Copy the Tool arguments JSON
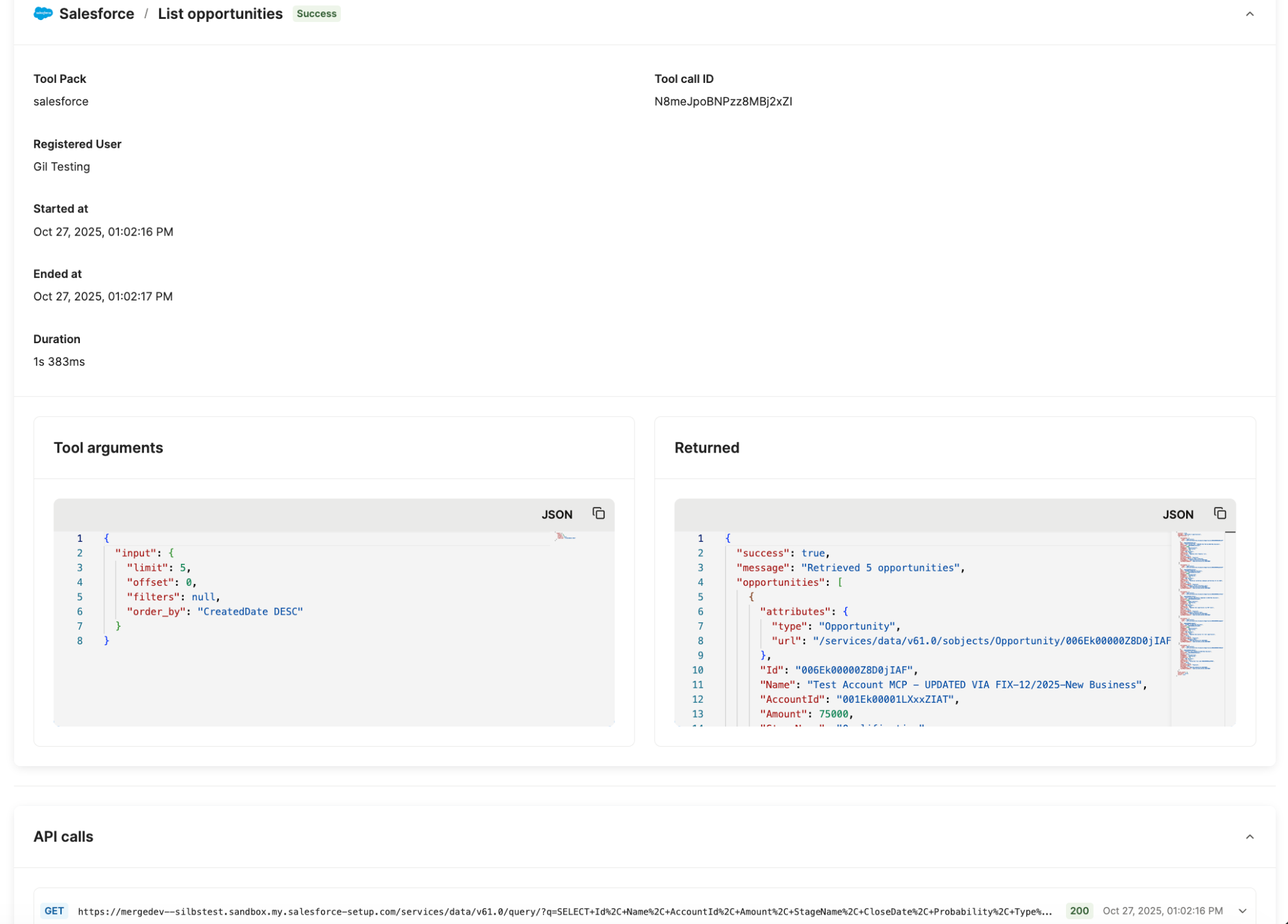 (598, 513)
